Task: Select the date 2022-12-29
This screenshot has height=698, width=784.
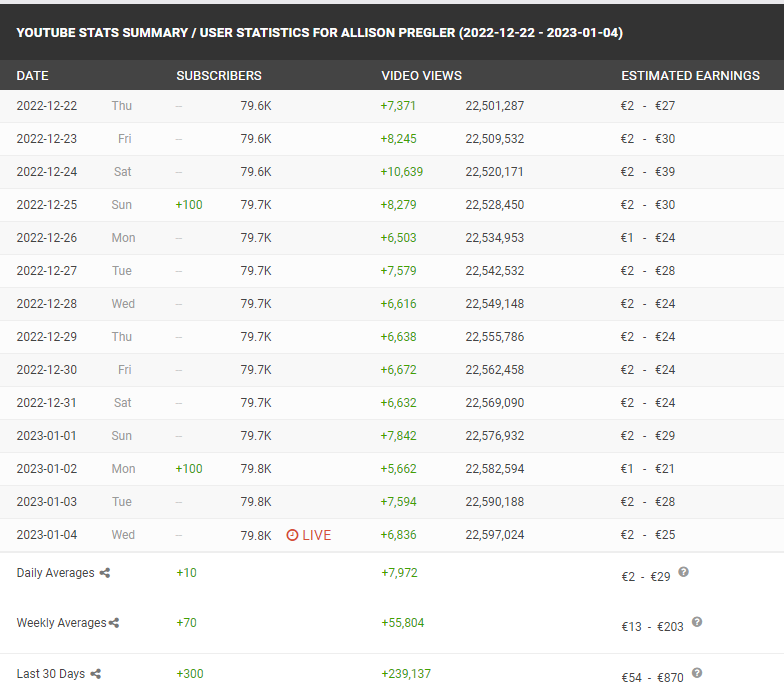Action: point(47,337)
